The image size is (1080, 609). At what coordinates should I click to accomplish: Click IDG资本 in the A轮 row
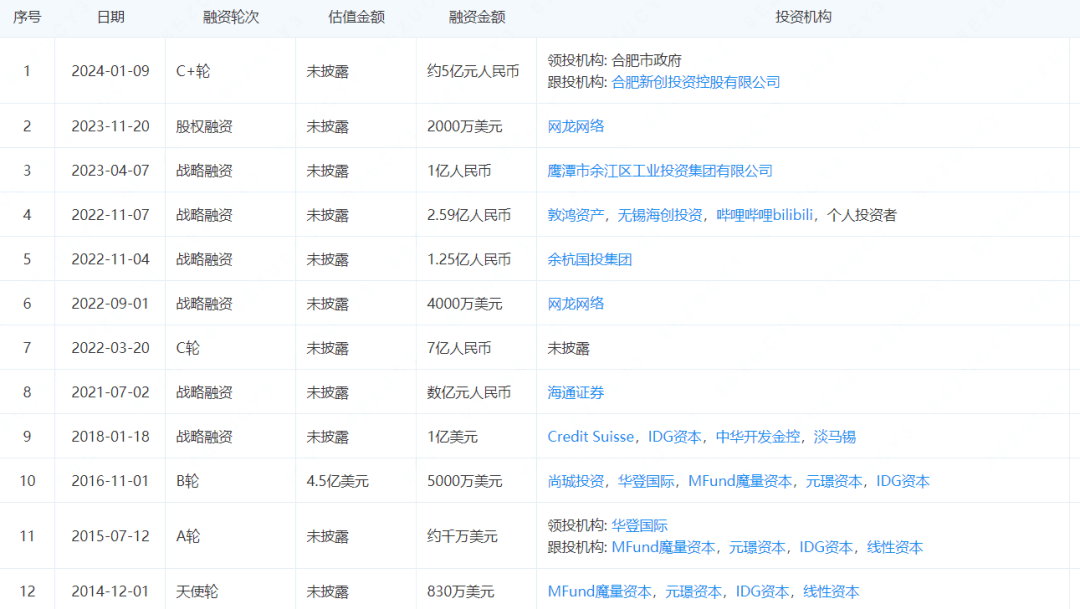826,547
